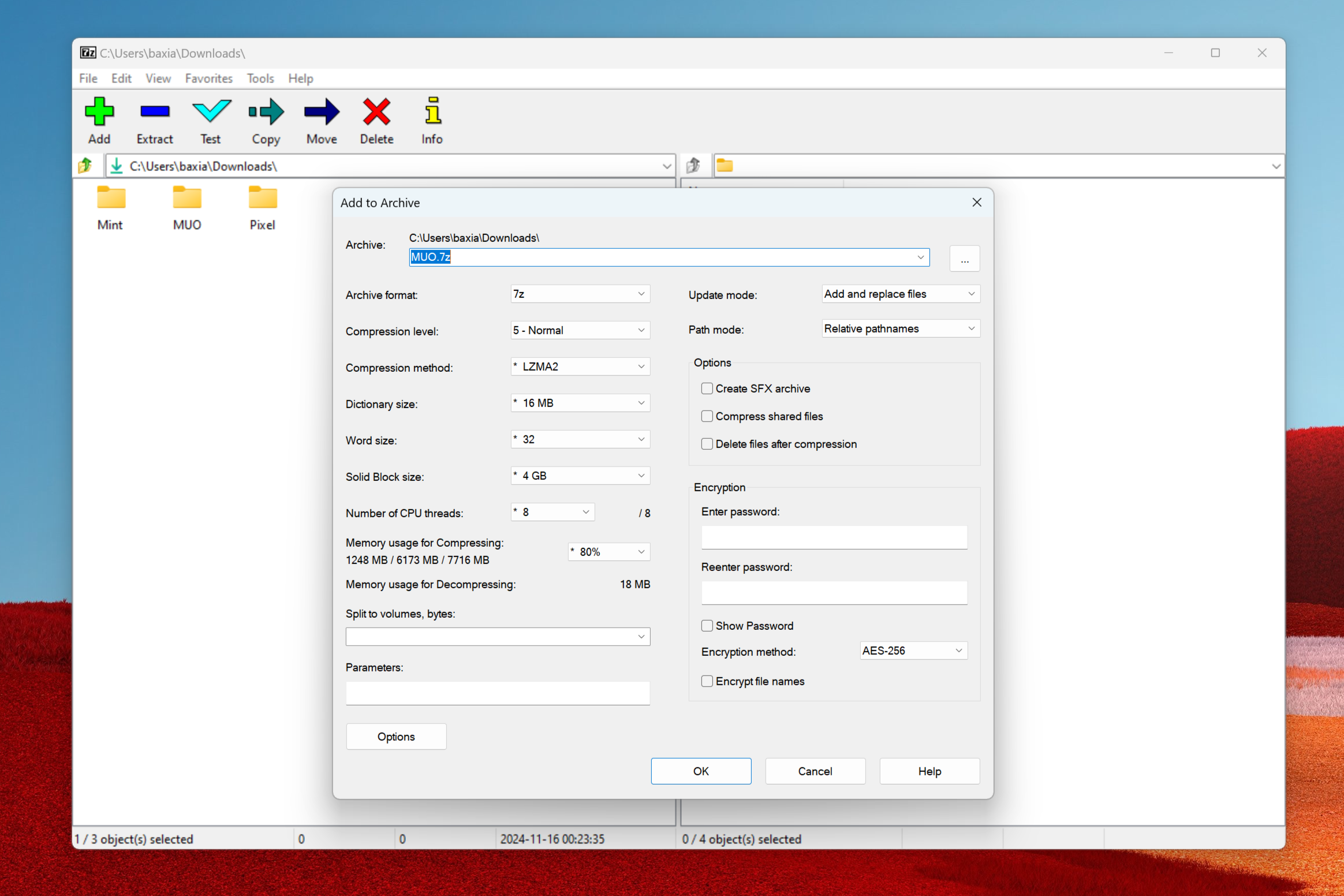The width and height of the screenshot is (1344, 896).
Task: Click the Options button
Action: click(396, 735)
